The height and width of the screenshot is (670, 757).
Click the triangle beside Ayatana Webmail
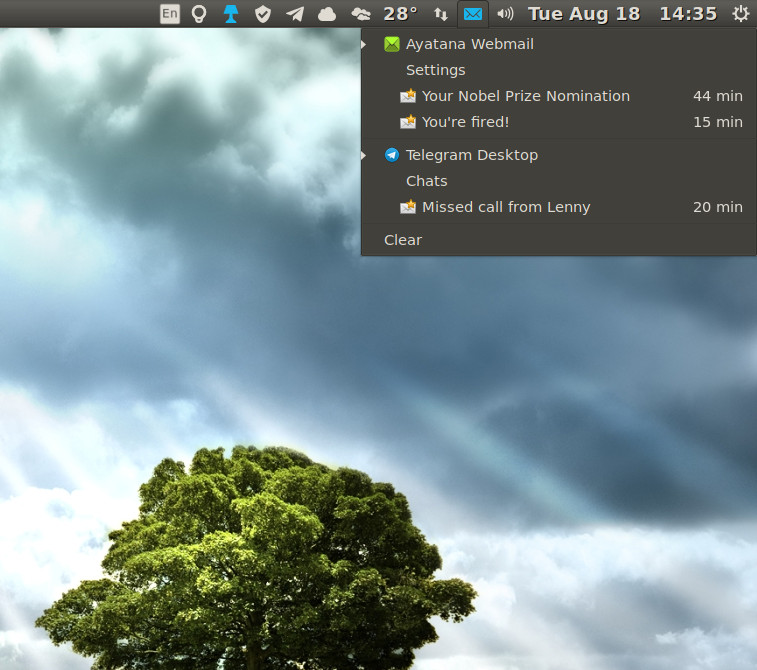[364, 44]
